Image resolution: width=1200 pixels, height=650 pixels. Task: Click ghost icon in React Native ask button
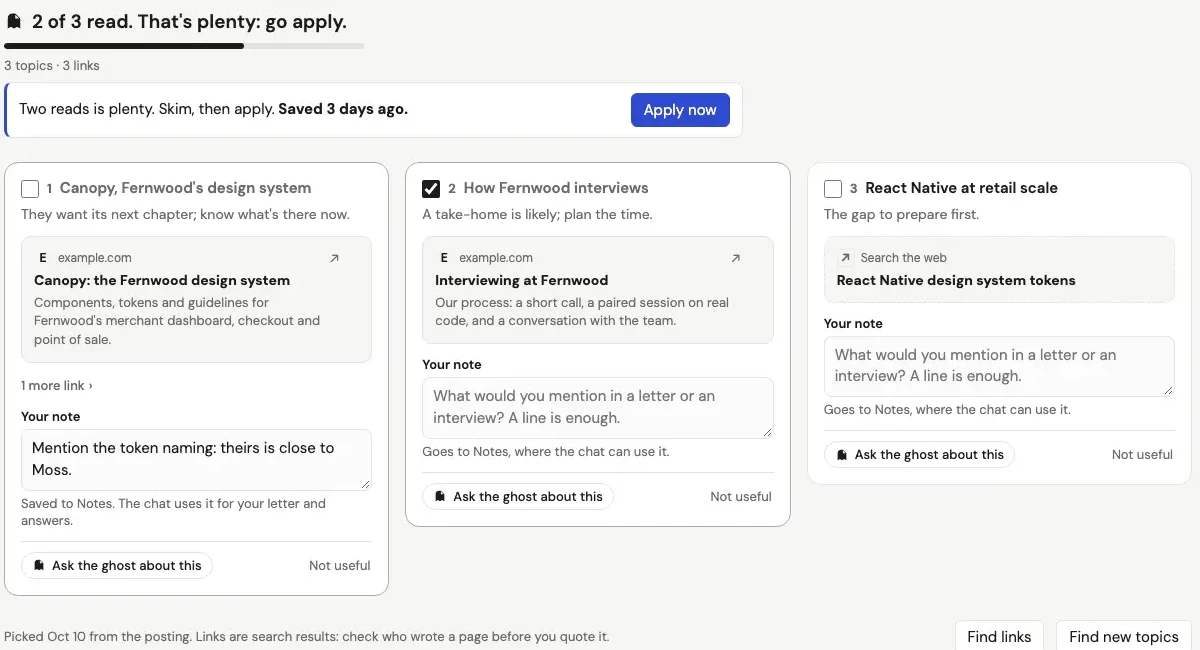[x=842, y=455]
